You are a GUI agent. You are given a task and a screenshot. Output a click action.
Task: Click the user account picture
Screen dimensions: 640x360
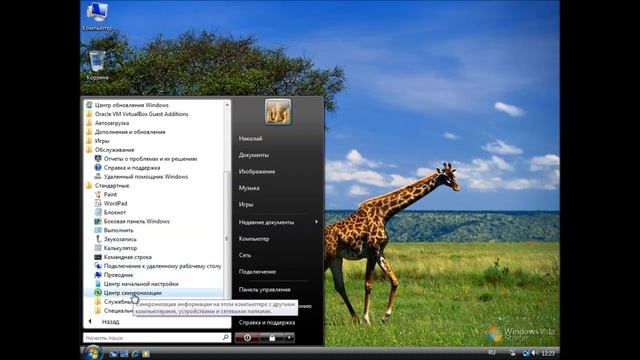click(278, 111)
